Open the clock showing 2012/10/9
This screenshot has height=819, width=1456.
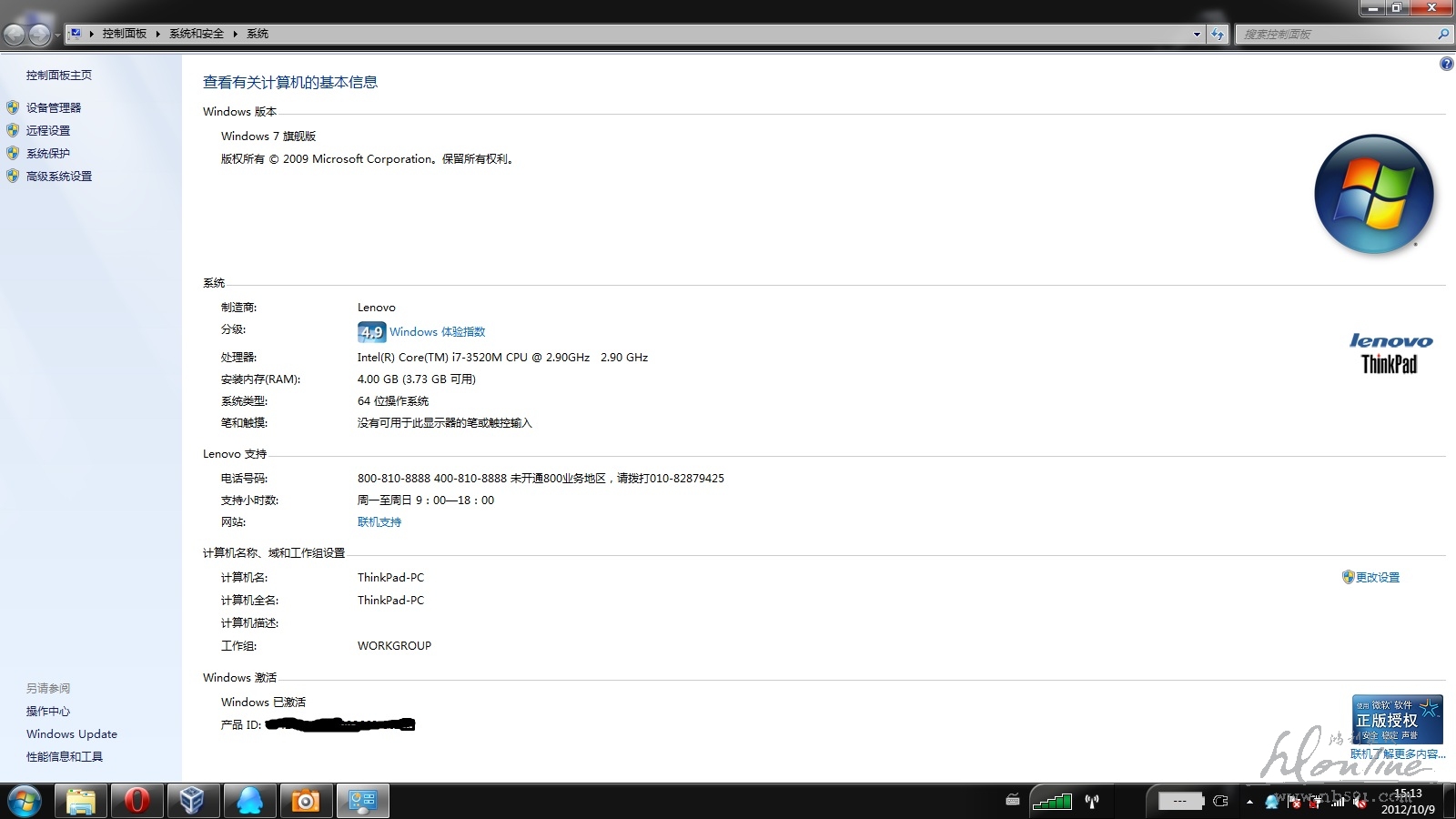coord(1408,801)
